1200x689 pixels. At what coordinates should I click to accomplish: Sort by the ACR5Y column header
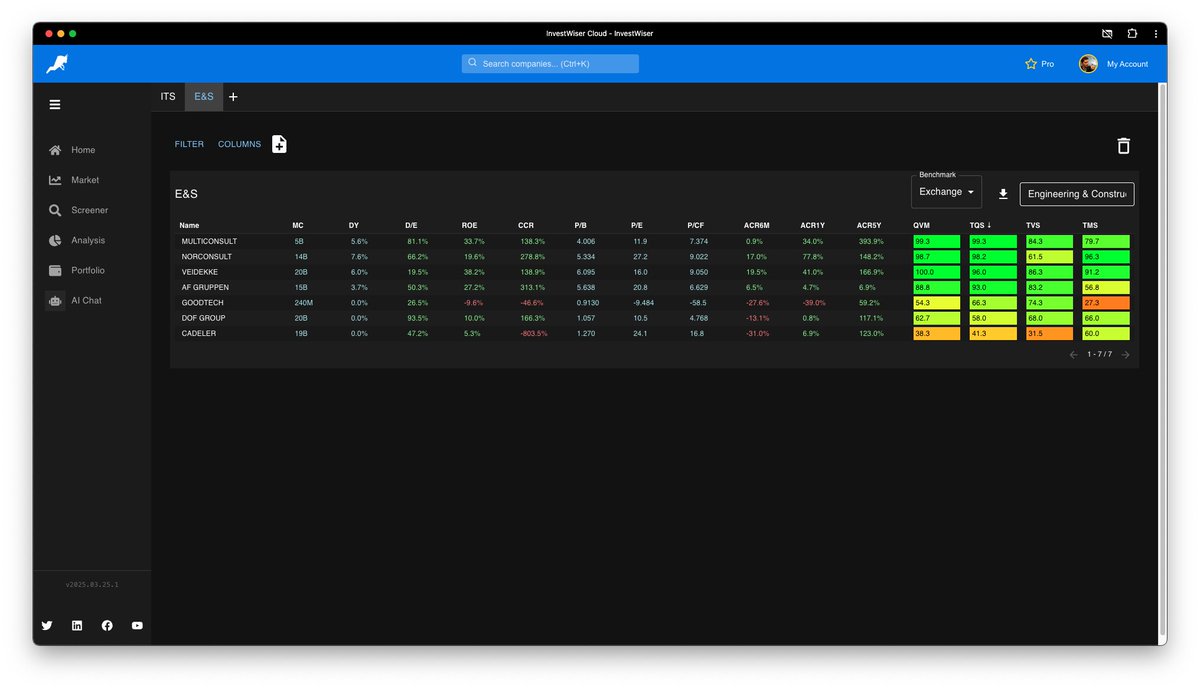pos(869,225)
